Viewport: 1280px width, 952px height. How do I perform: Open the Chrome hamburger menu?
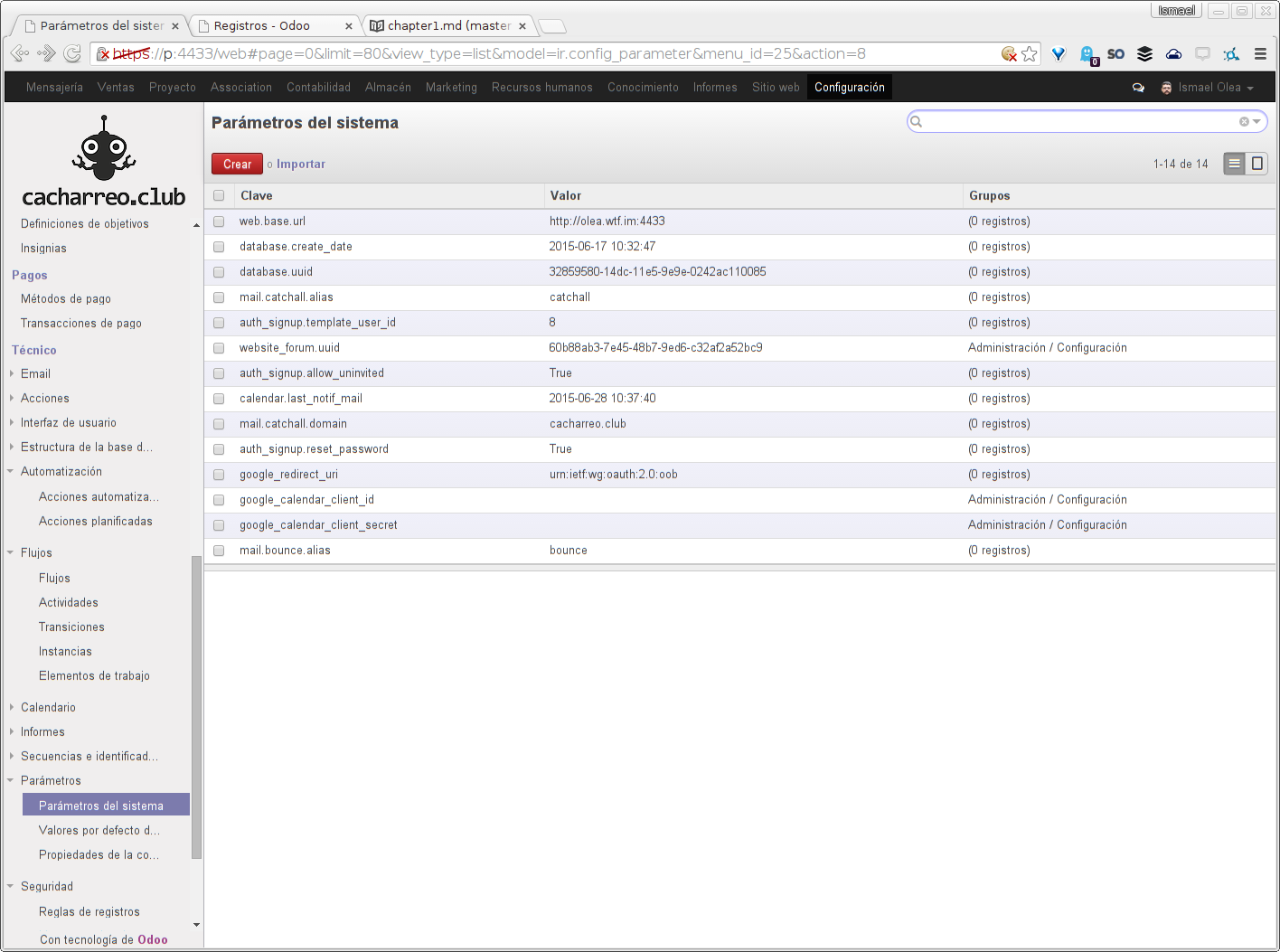(x=1260, y=54)
